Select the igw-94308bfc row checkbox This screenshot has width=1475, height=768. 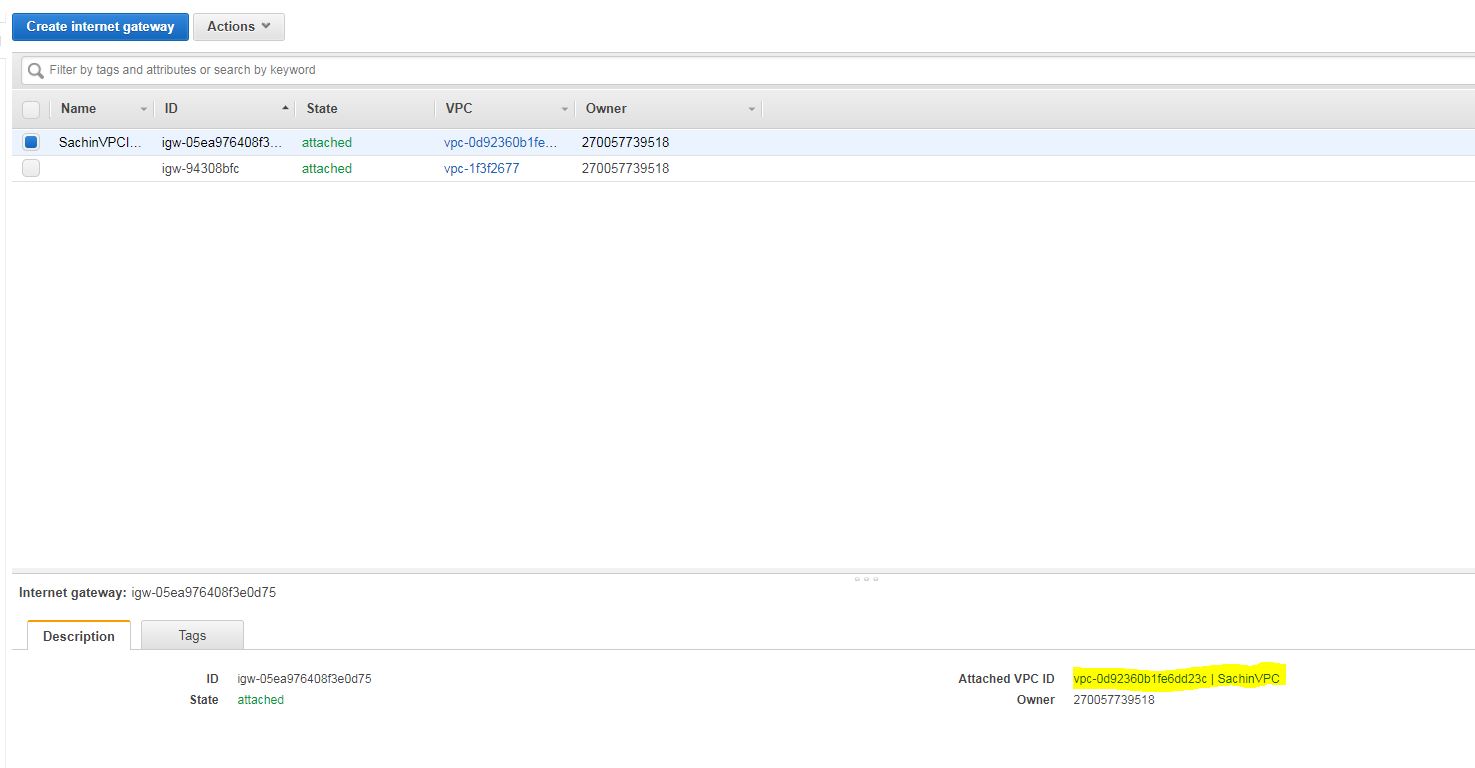tap(31, 168)
